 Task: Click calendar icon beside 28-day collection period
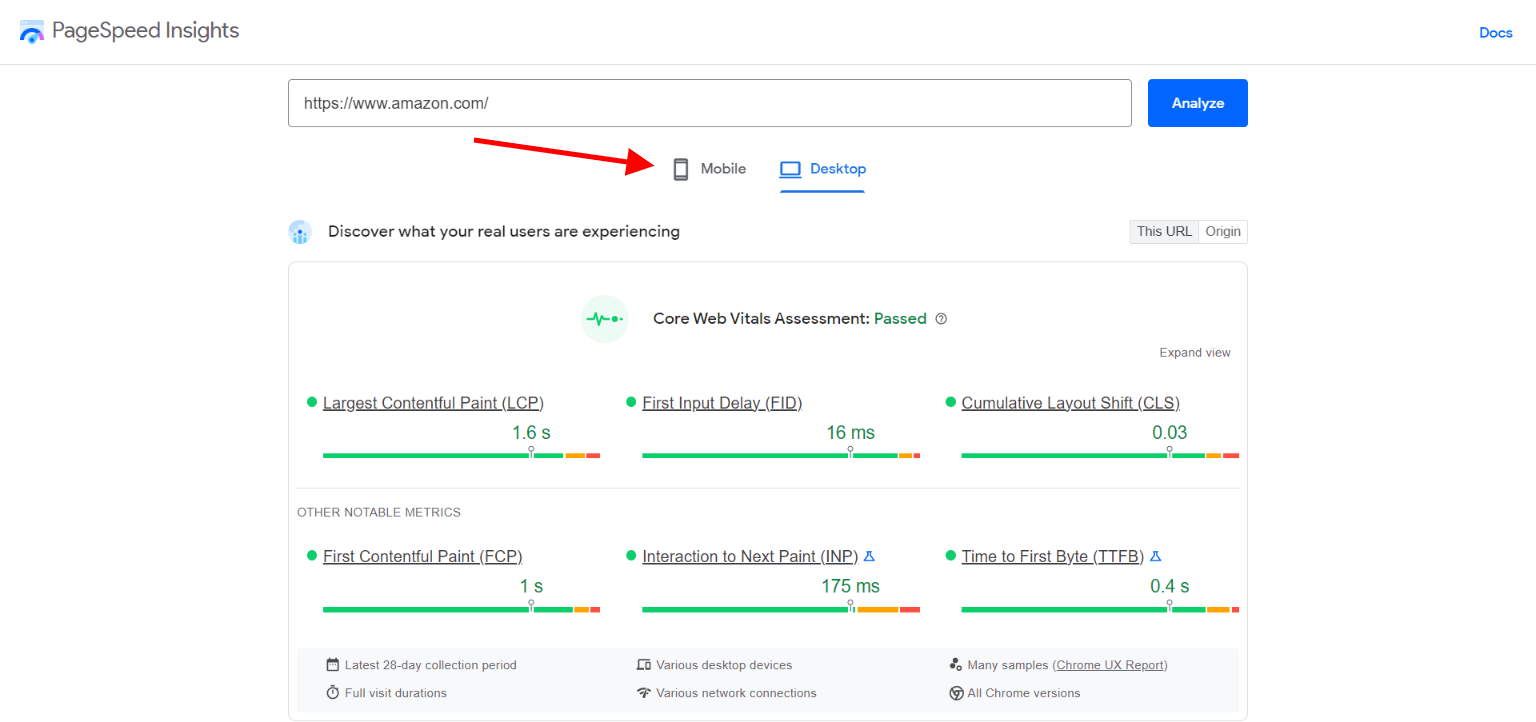[333, 665]
